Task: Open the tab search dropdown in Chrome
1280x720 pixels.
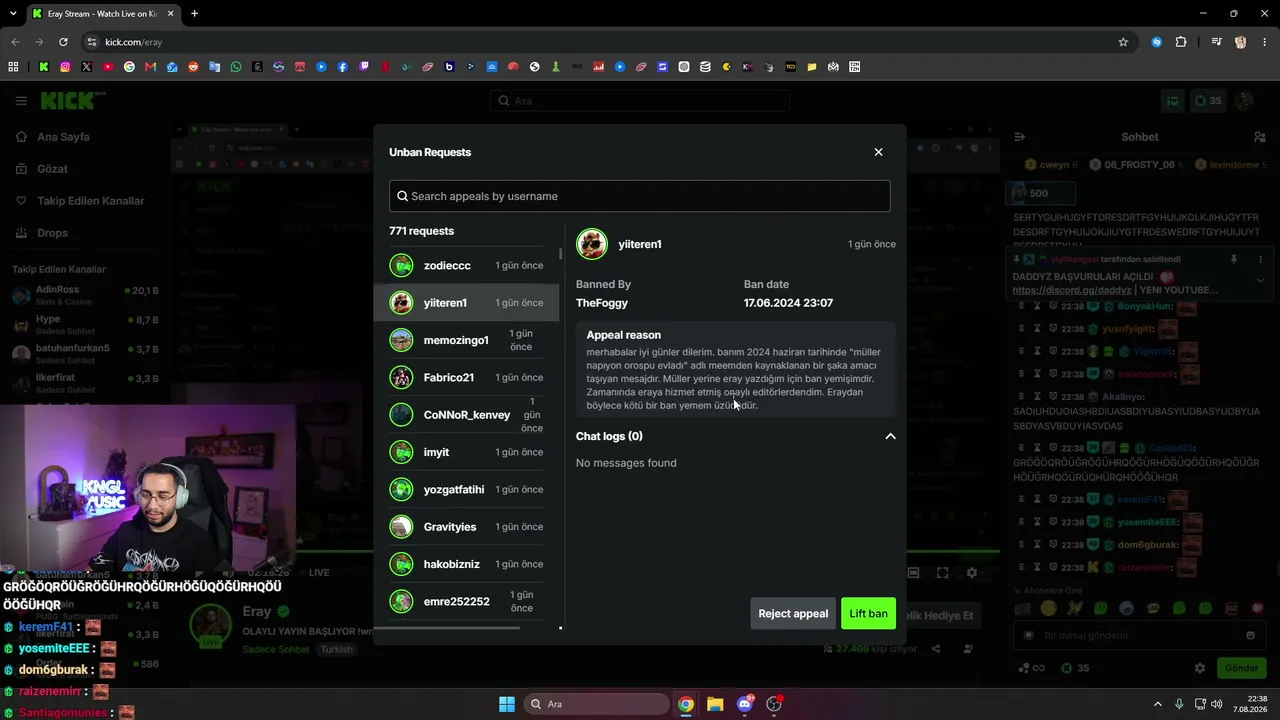Action: click(12, 14)
